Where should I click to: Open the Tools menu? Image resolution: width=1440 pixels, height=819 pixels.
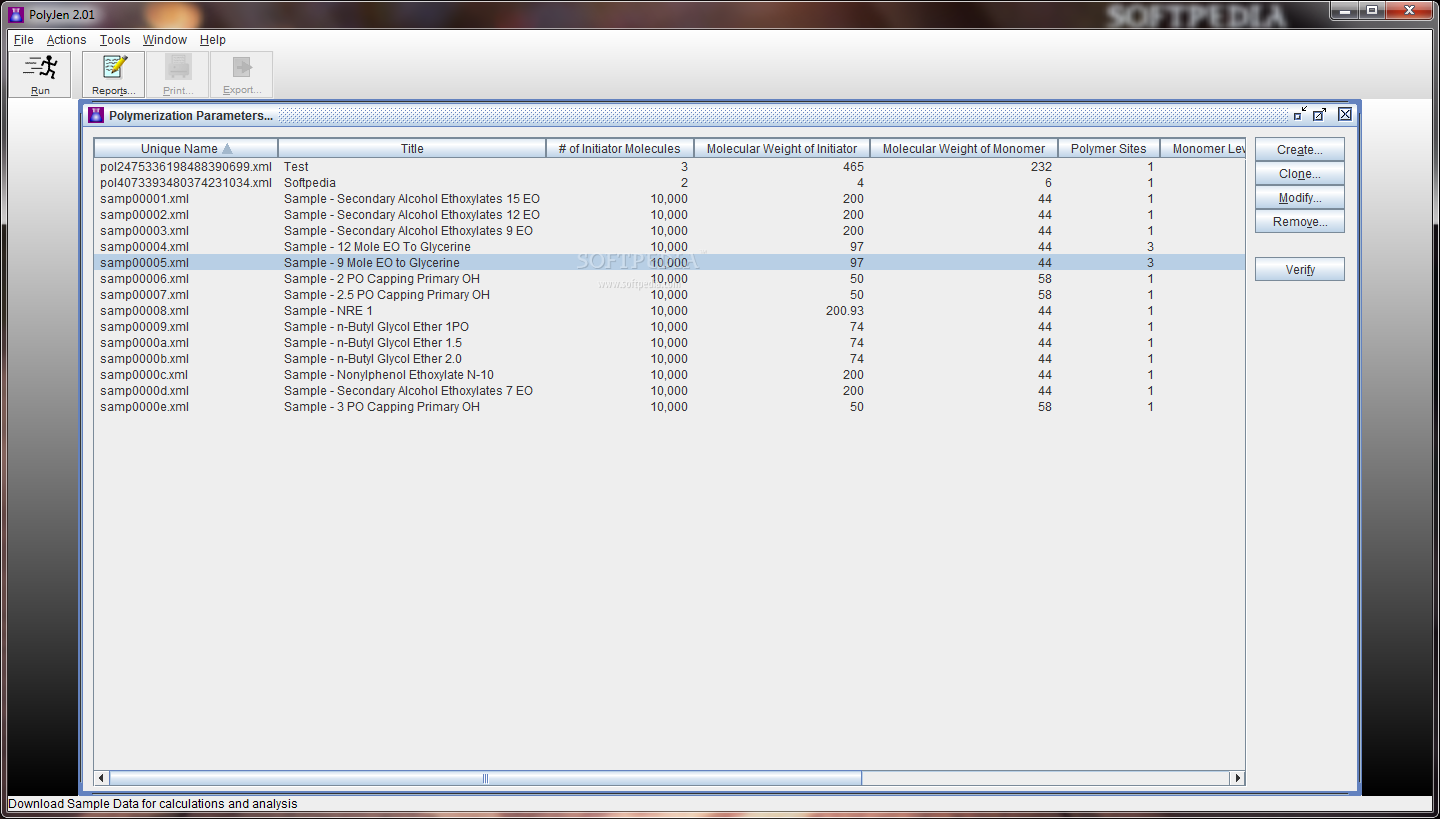tap(115, 40)
